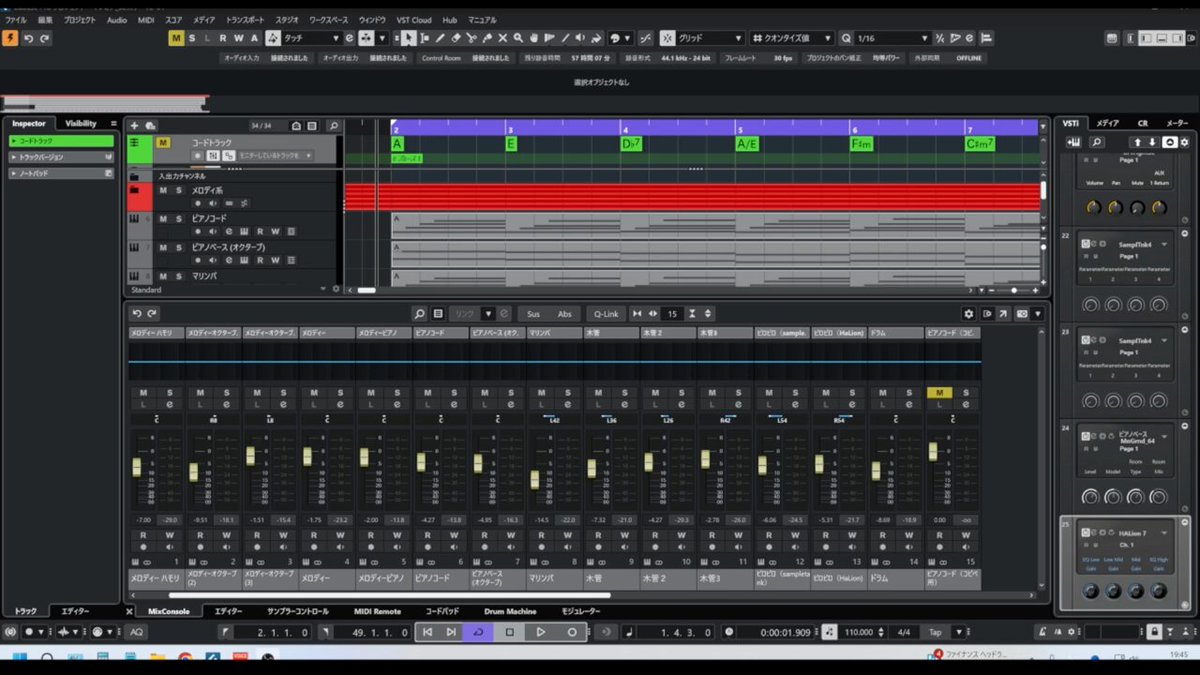This screenshot has width=1200, height=675.
Task: Select the Draw pencil tool
Action: (440, 38)
